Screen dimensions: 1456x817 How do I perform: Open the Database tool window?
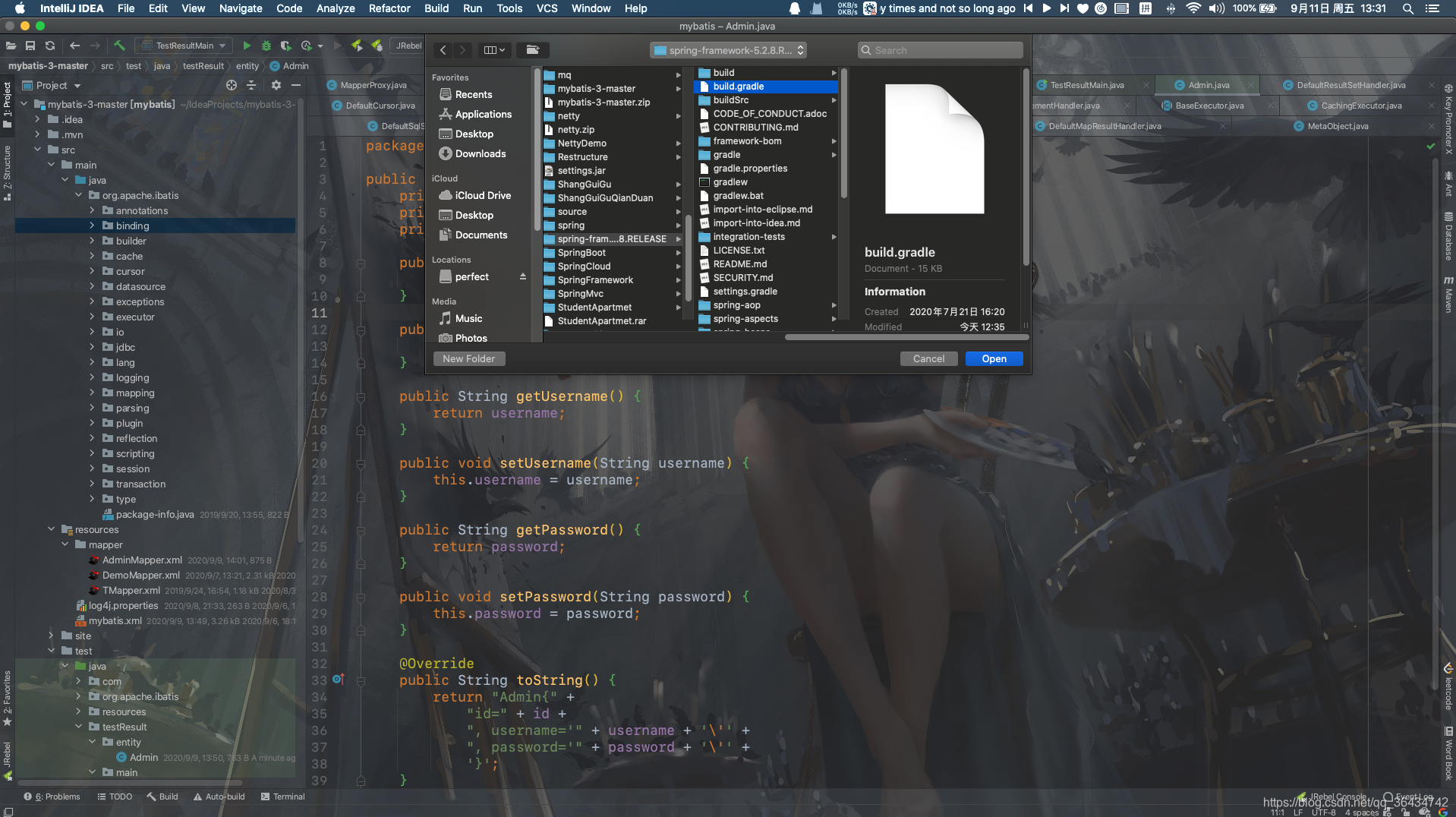(1448, 237)
